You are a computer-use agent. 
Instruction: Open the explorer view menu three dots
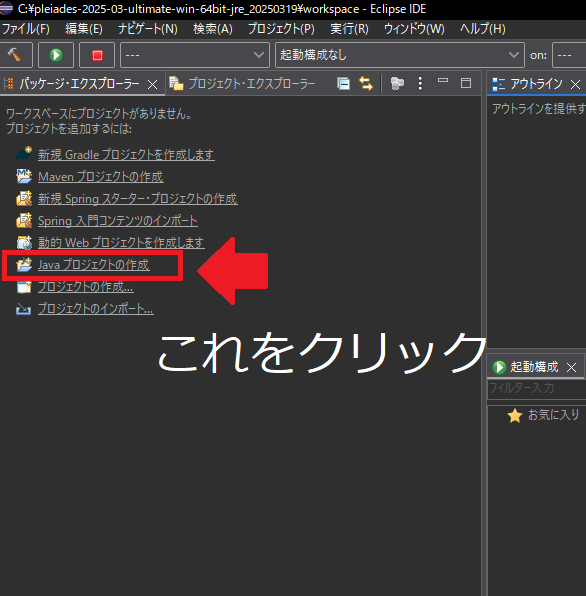420,83
